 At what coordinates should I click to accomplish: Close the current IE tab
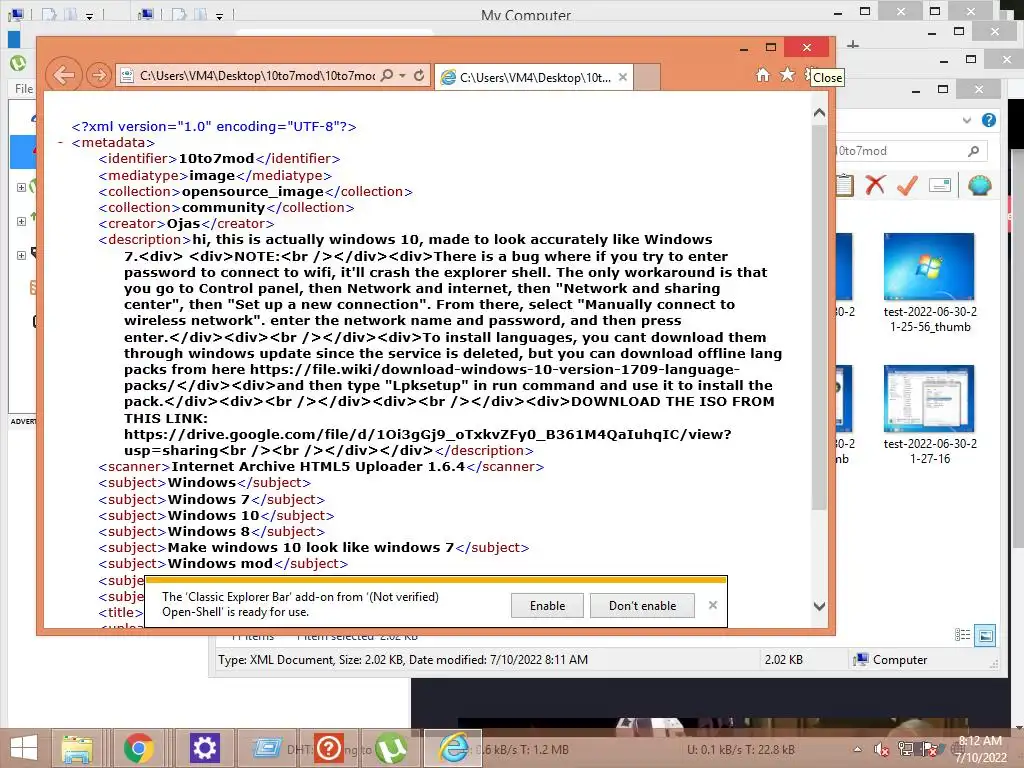tap(623, 77)
